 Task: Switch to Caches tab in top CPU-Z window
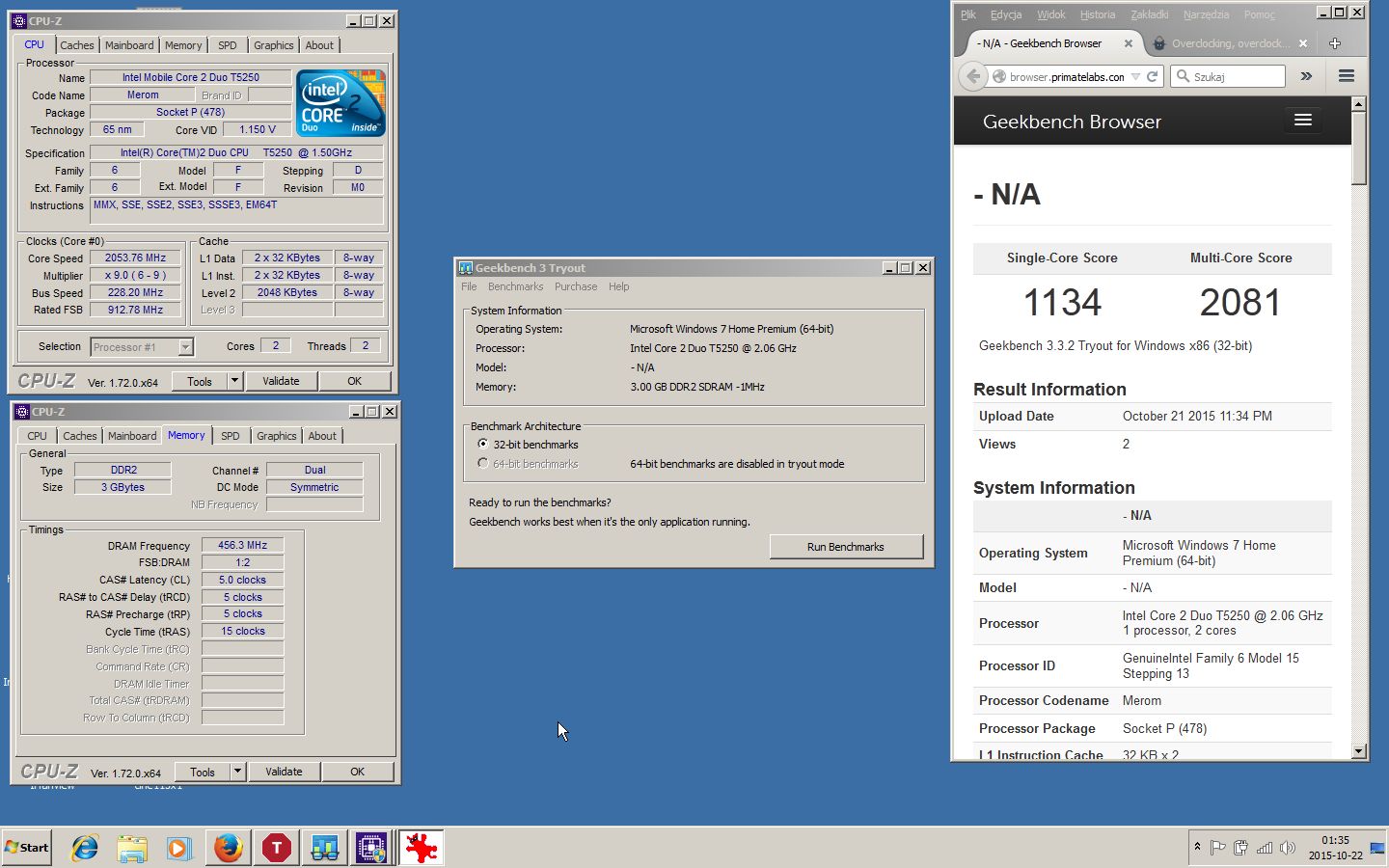pos(77,45)
